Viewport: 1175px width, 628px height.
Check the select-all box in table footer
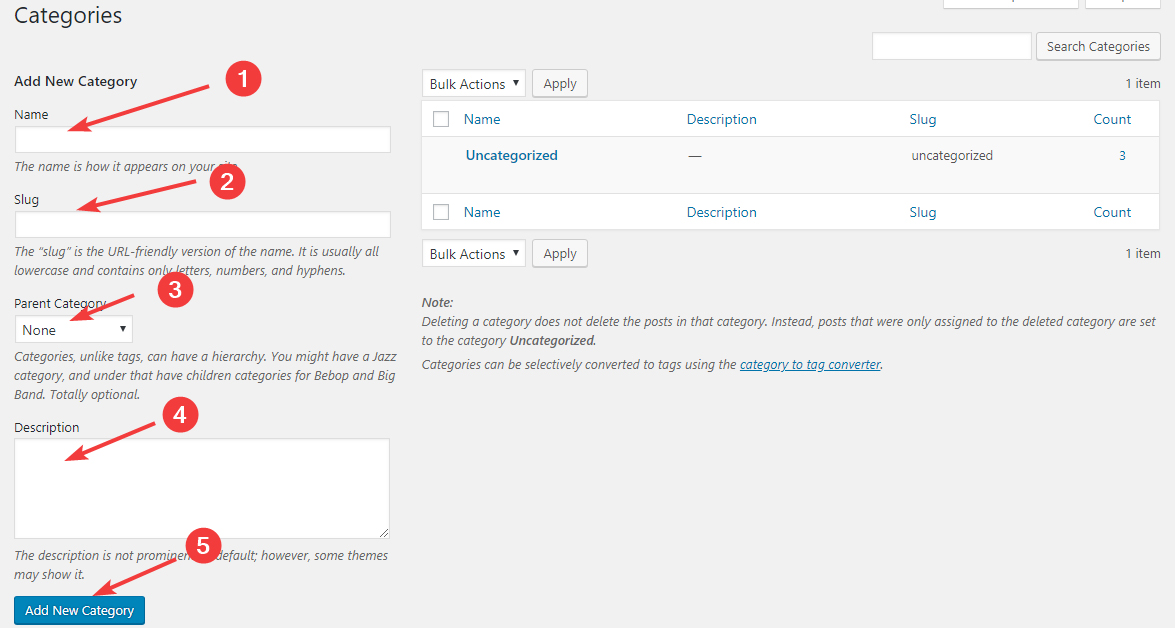click(x=441, y=212)
